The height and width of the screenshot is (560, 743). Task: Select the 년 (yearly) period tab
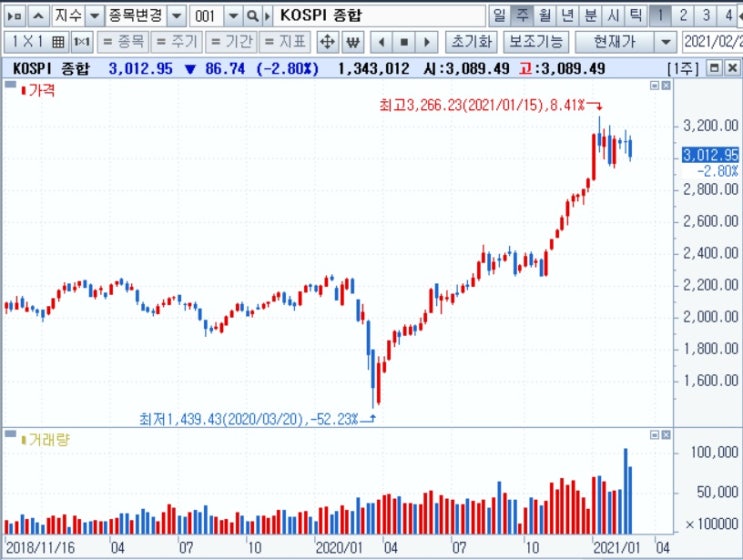[567, 16]
